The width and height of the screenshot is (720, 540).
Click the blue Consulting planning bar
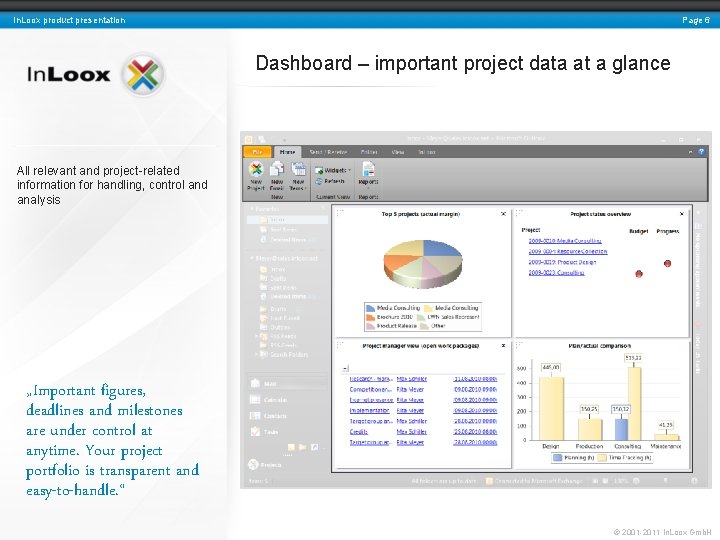click(x=621, y=429)
